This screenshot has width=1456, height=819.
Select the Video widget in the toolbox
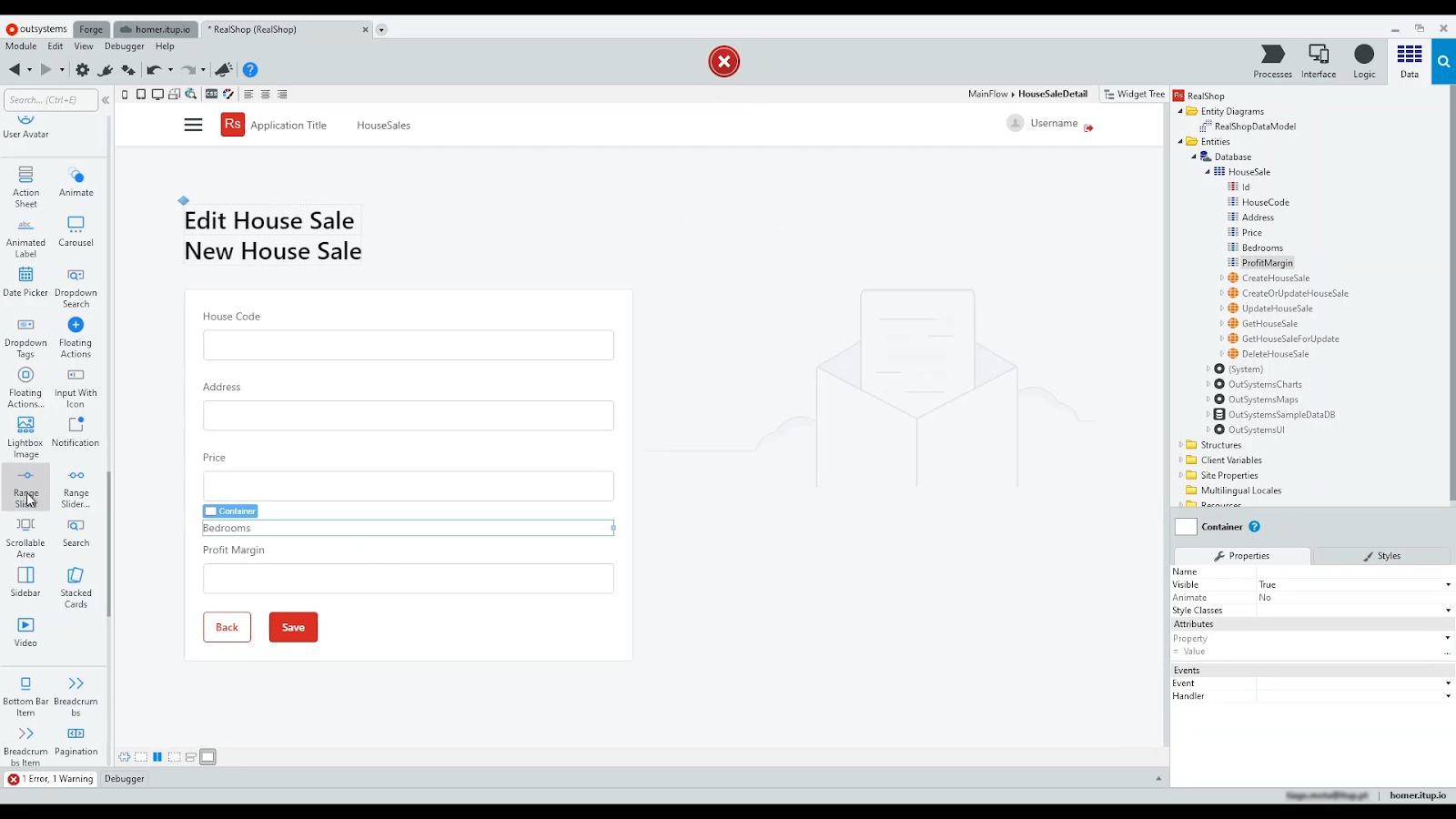tap(25, 628)
